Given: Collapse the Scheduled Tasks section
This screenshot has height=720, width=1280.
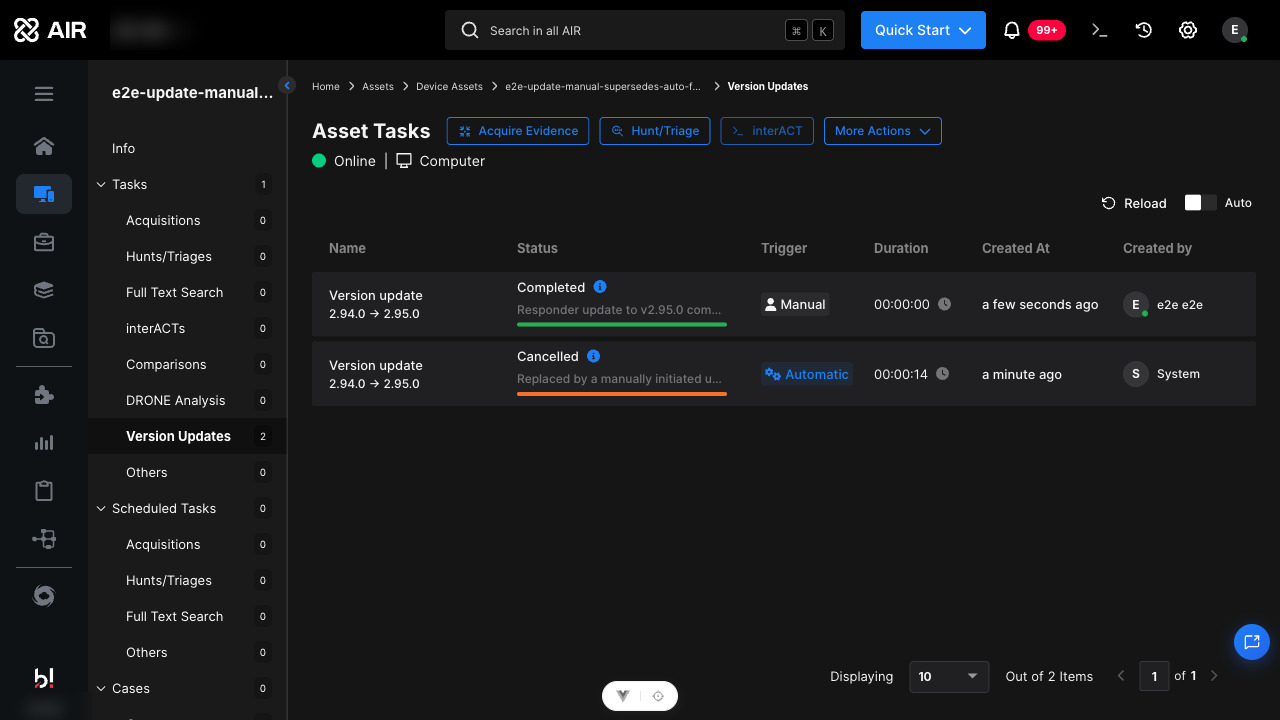Looking at the screenshot, I should click(101, 509).
